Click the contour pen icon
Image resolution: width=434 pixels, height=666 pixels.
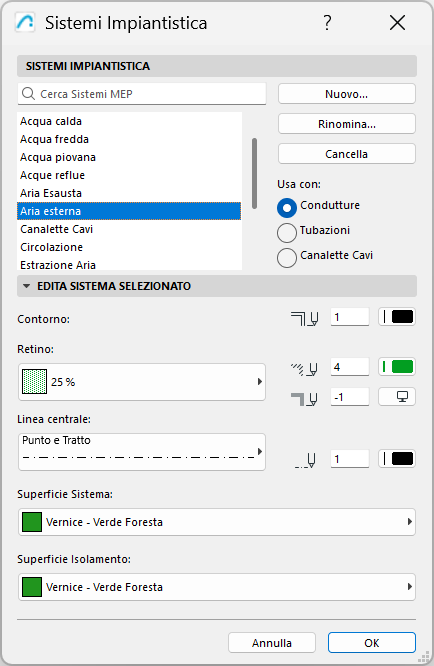point(304,319)
